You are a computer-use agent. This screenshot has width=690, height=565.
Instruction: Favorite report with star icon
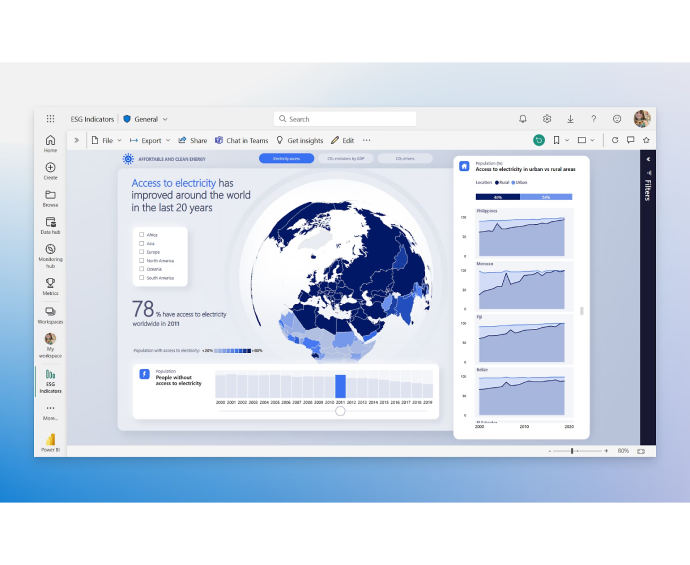coord(646,140)
